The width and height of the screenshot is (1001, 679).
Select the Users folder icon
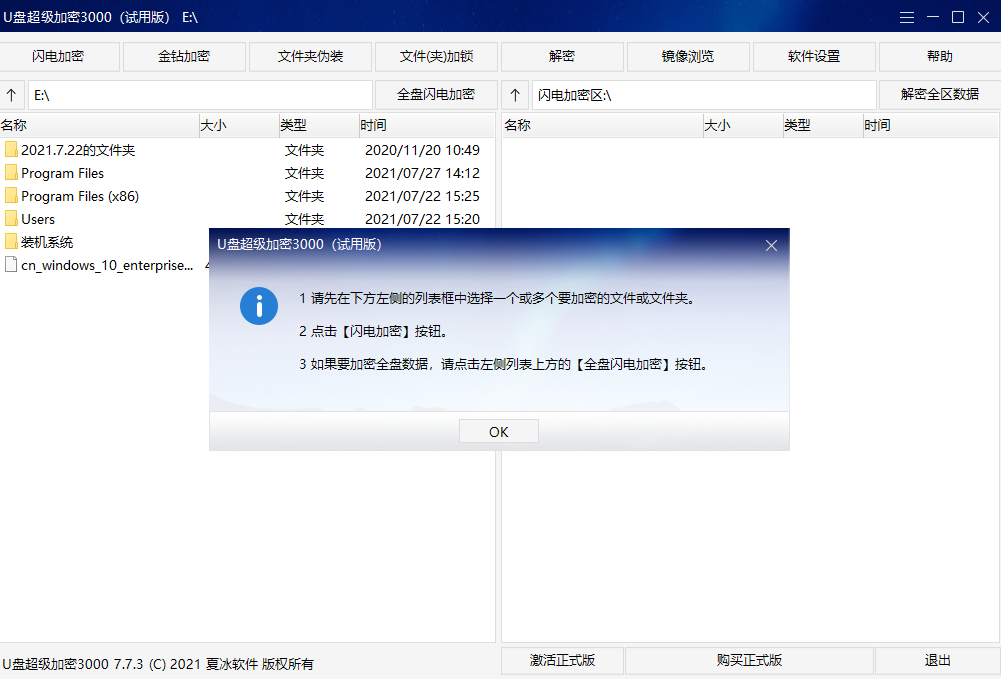11,218
